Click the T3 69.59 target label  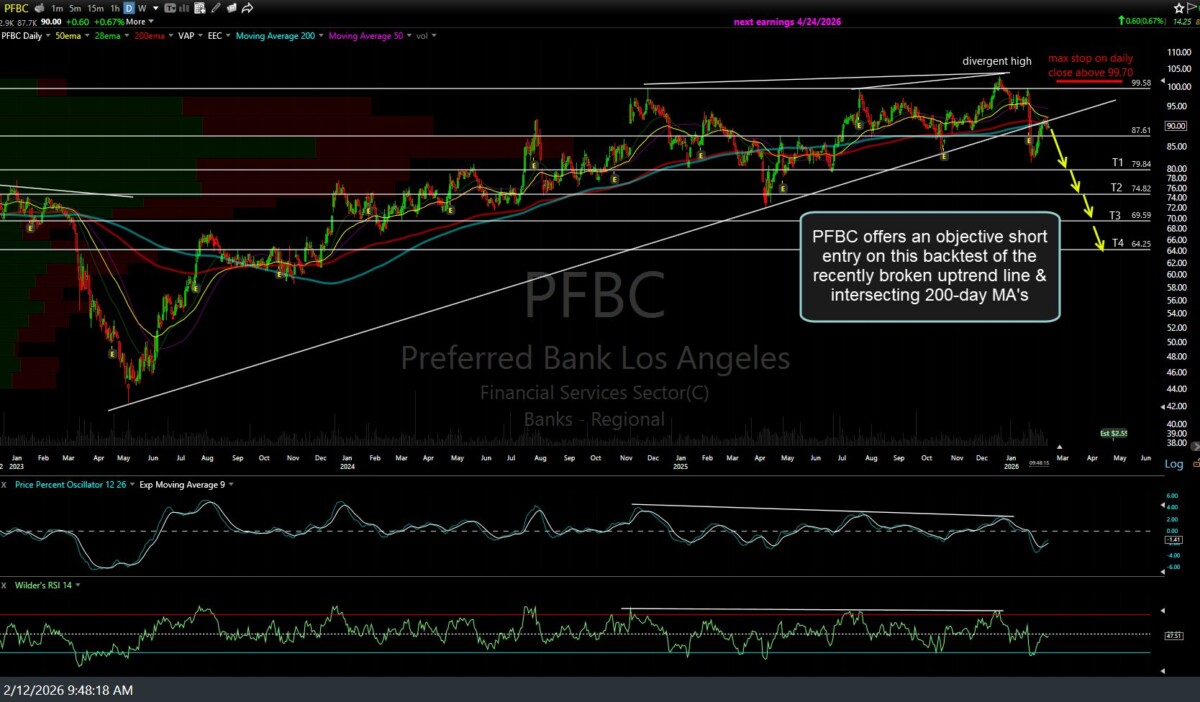1130,215
